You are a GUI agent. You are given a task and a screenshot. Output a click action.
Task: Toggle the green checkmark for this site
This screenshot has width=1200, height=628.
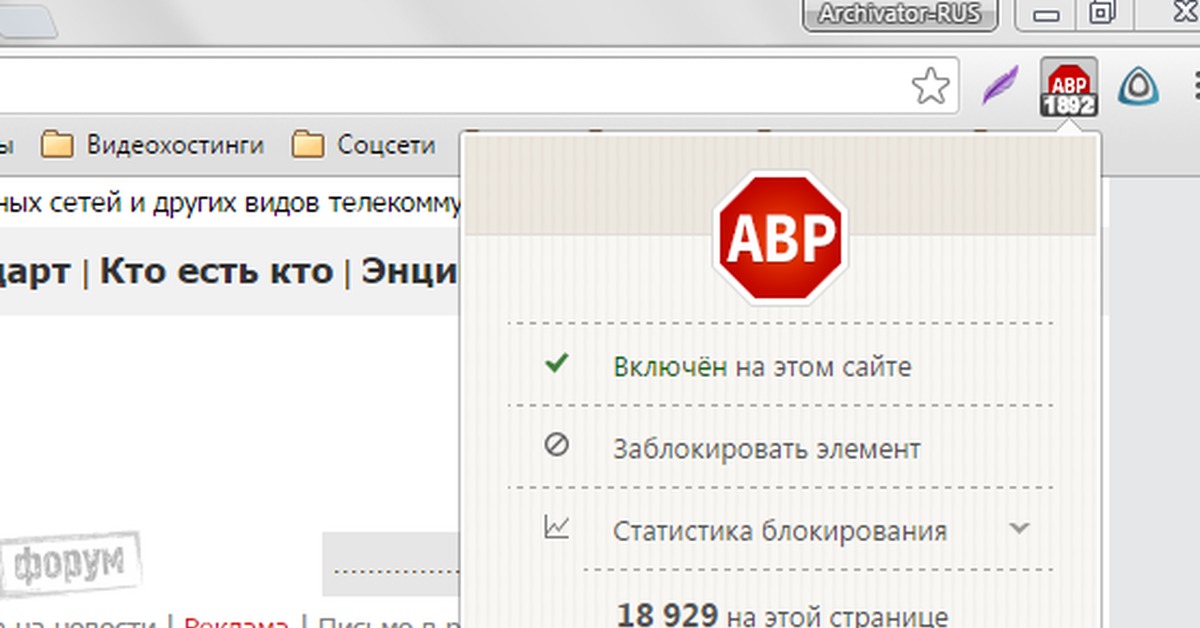(556, 364)
